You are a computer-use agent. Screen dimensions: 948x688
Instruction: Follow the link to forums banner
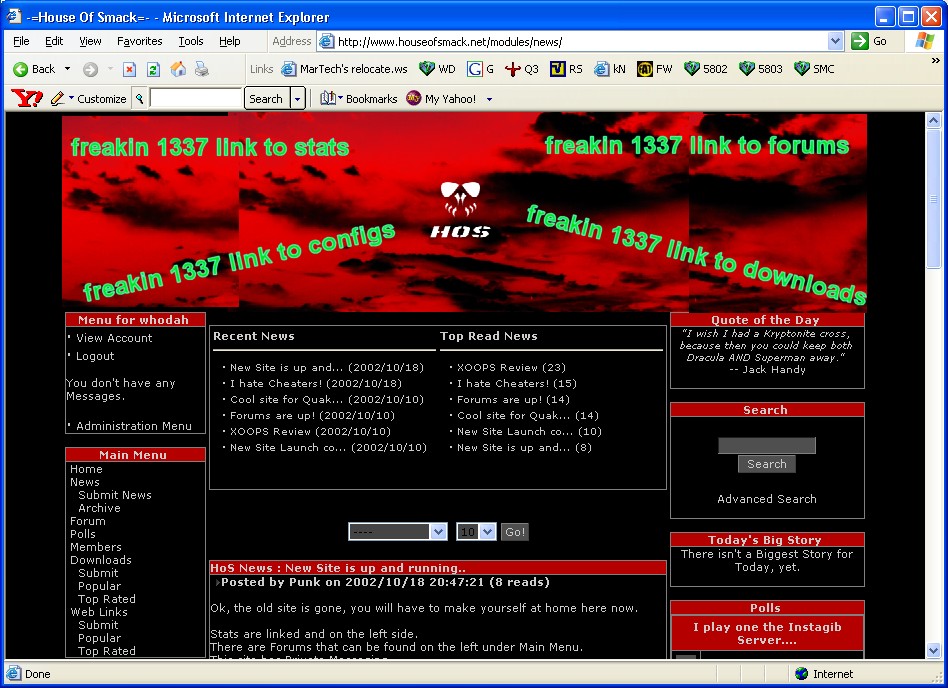point(696,146)
